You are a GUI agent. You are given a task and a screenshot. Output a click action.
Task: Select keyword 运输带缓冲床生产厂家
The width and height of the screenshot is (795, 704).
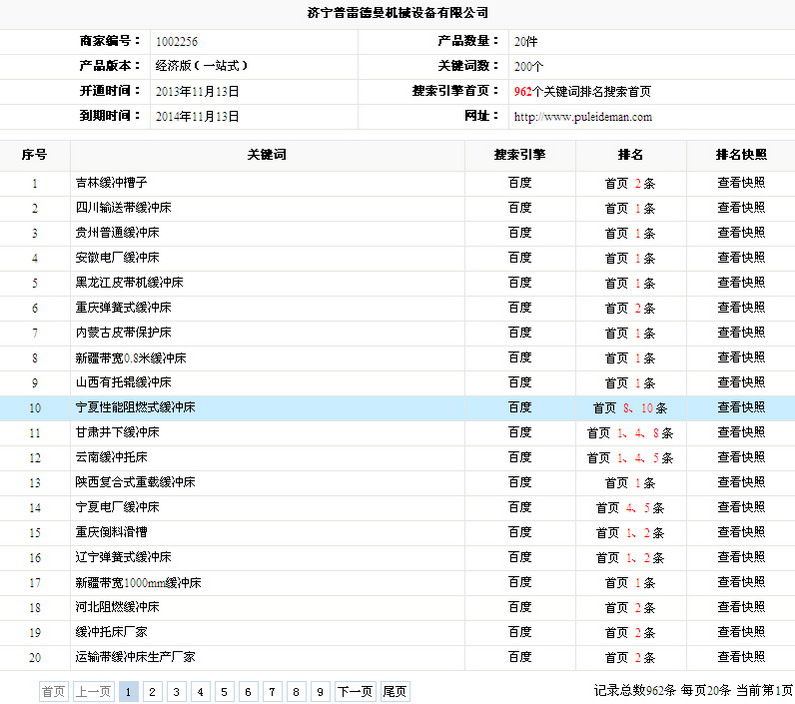coord(135,657)
